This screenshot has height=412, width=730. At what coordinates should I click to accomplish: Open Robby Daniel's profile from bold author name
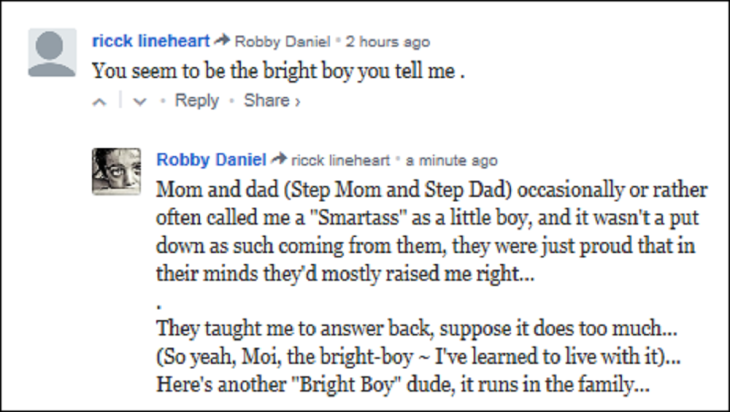point(212,159)
